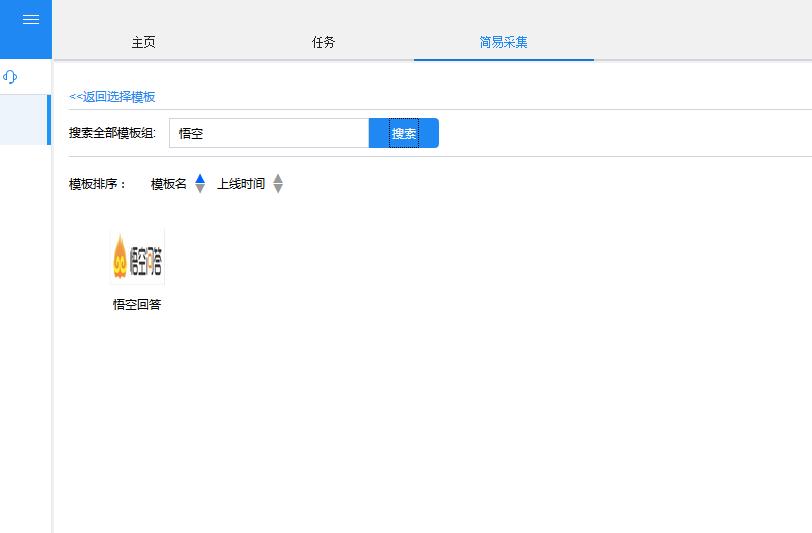Focus the template search input field
Screen dimensions: 812x533
tap(269, 133)
